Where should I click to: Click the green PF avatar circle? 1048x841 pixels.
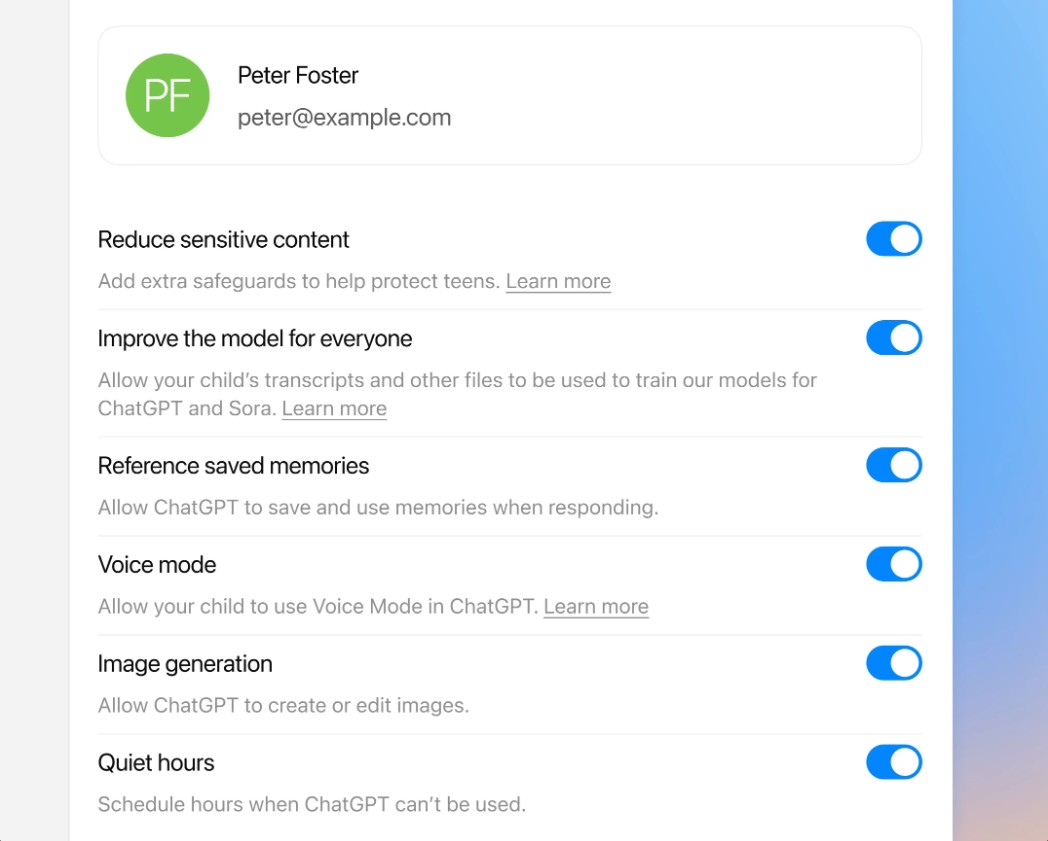pyautogui.click(x=167, y=96)
